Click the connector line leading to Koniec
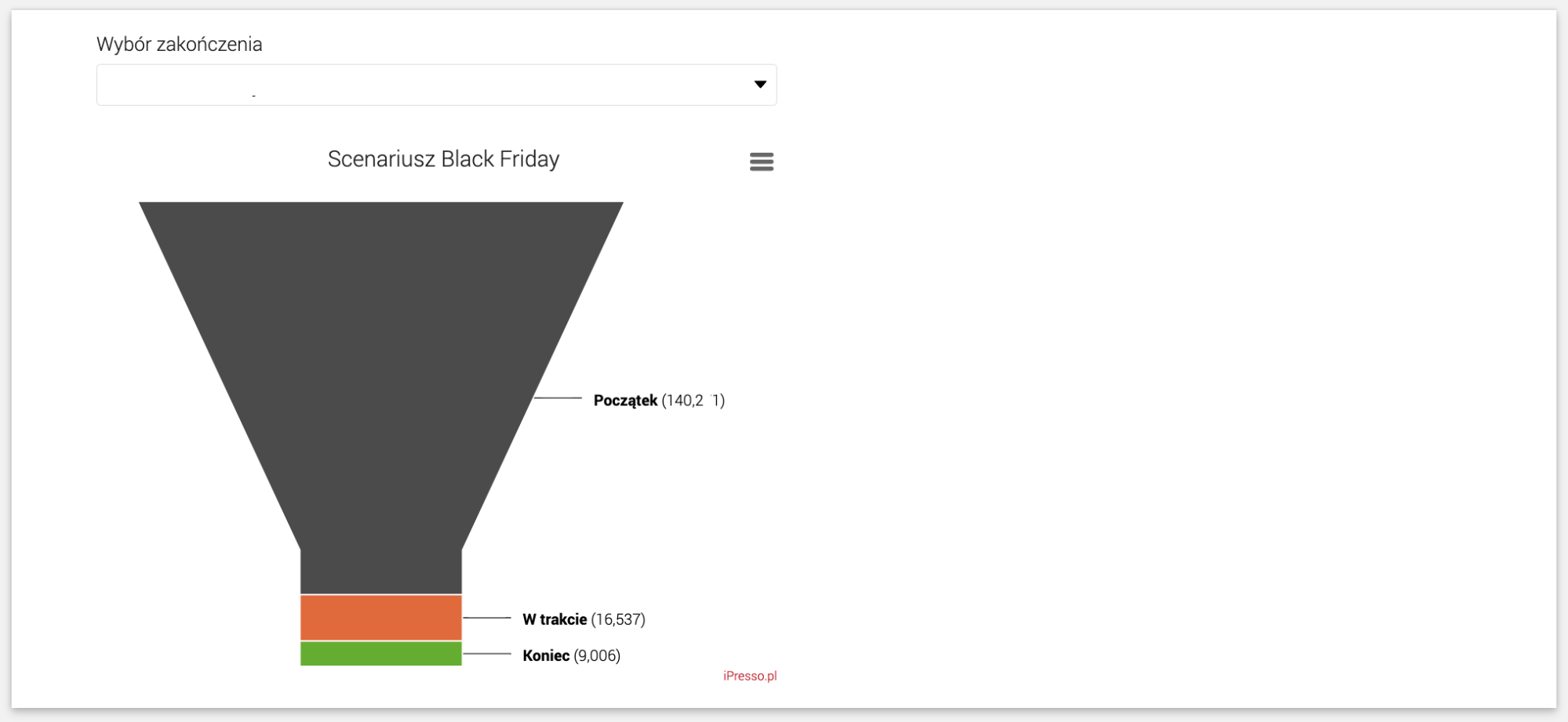Viewport: 1568px width, 722px height. [487, 654]
